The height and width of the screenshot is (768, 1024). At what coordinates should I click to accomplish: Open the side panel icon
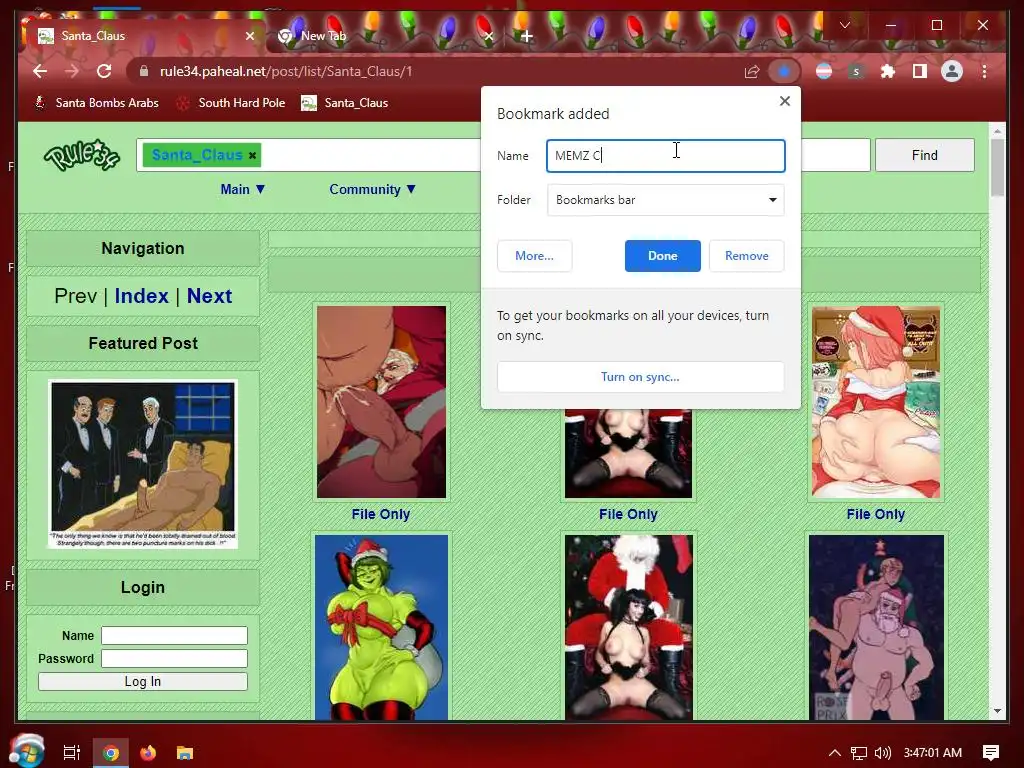(x=920, y=71)
